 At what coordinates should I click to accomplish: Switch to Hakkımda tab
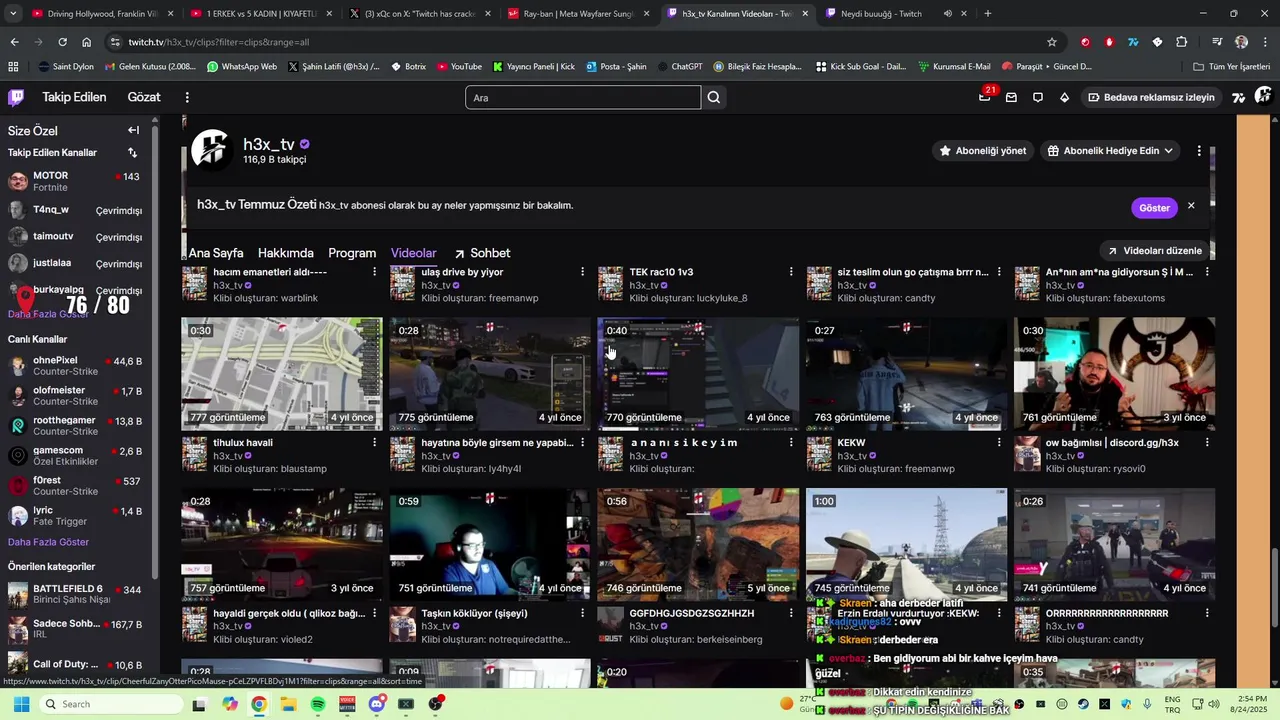pyautogui.click(x=286, y=253)
